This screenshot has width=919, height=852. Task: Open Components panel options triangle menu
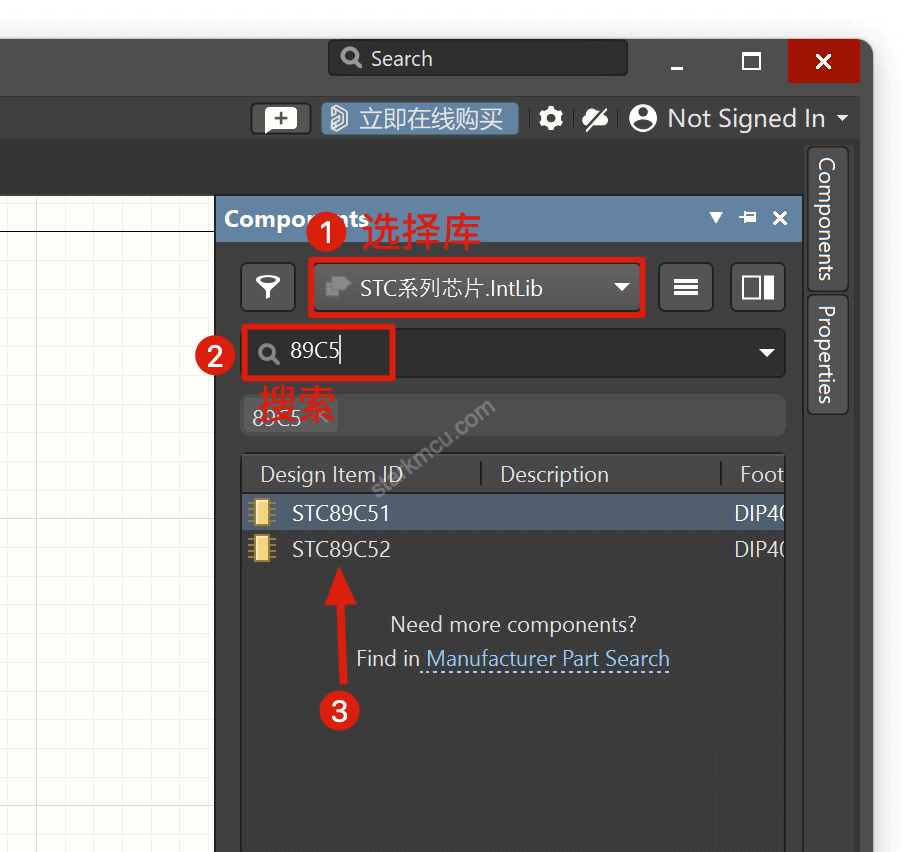click(x=716, y=218)
